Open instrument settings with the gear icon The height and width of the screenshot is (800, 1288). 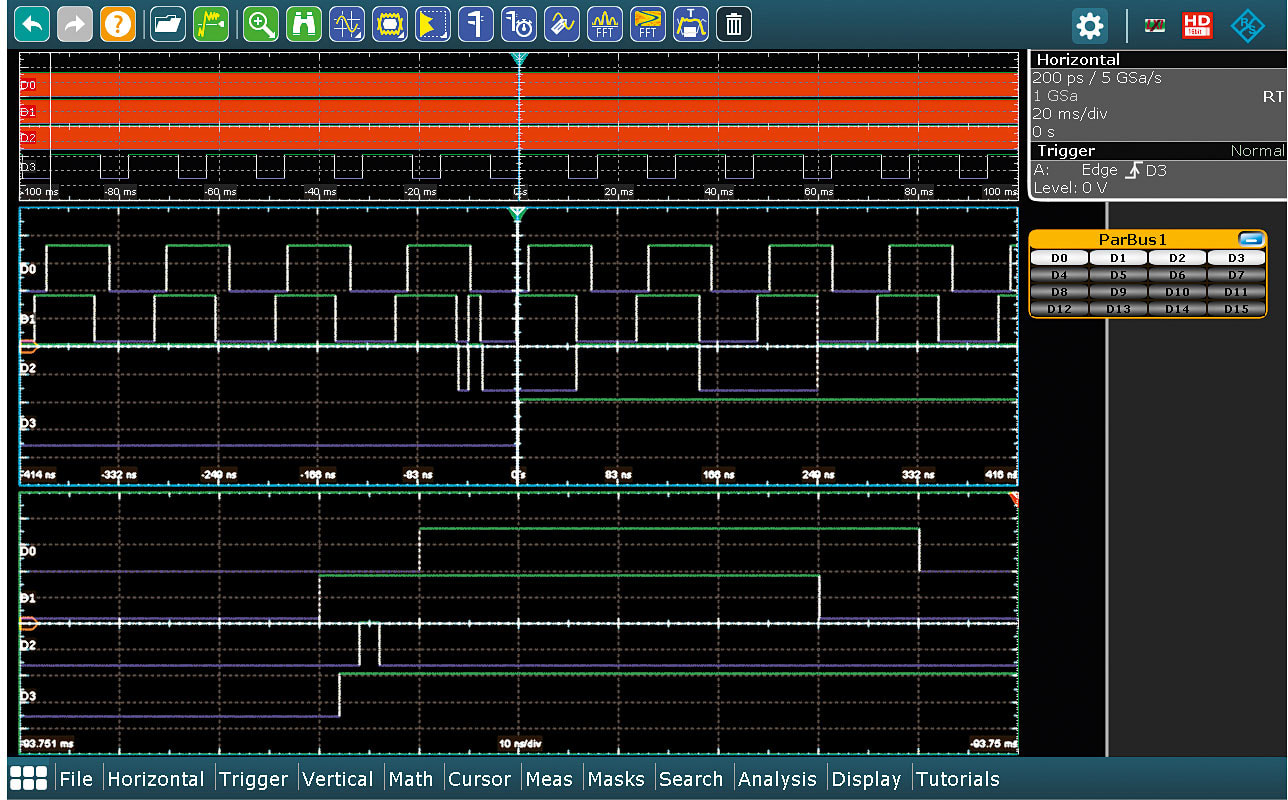pyautogui.click(x=1089, y=26)
